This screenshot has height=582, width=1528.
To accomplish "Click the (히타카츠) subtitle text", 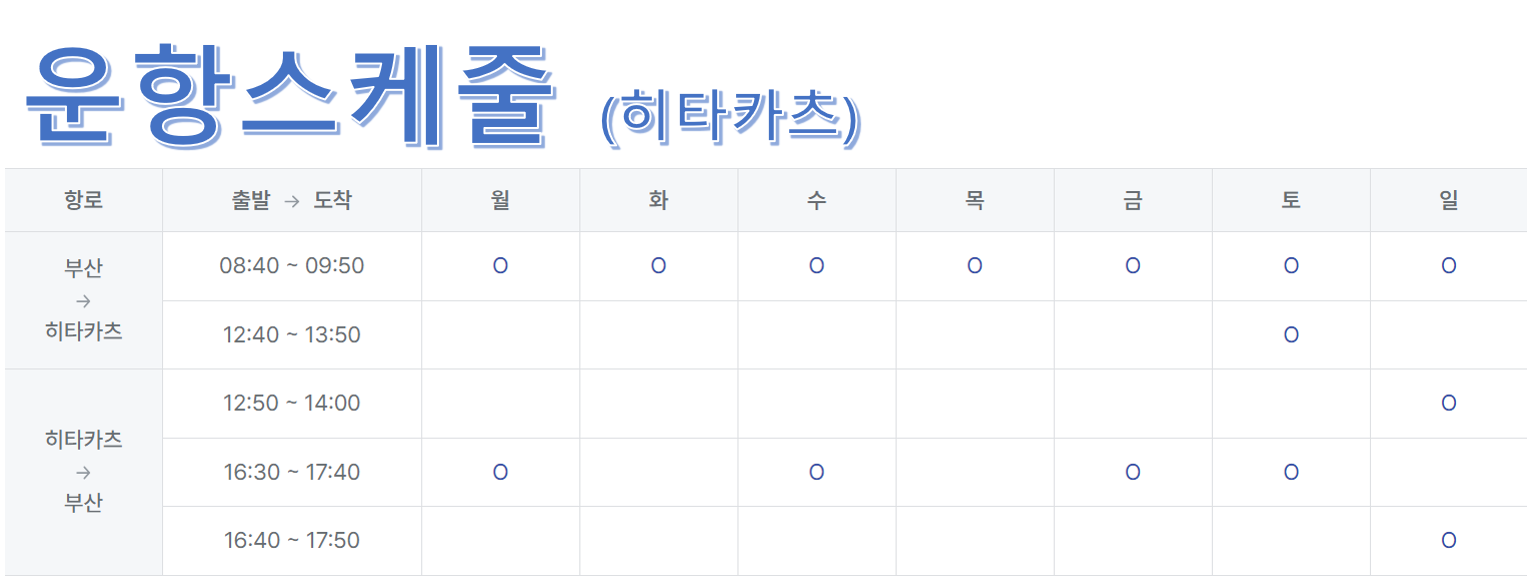I will click(x=730, y=119).
